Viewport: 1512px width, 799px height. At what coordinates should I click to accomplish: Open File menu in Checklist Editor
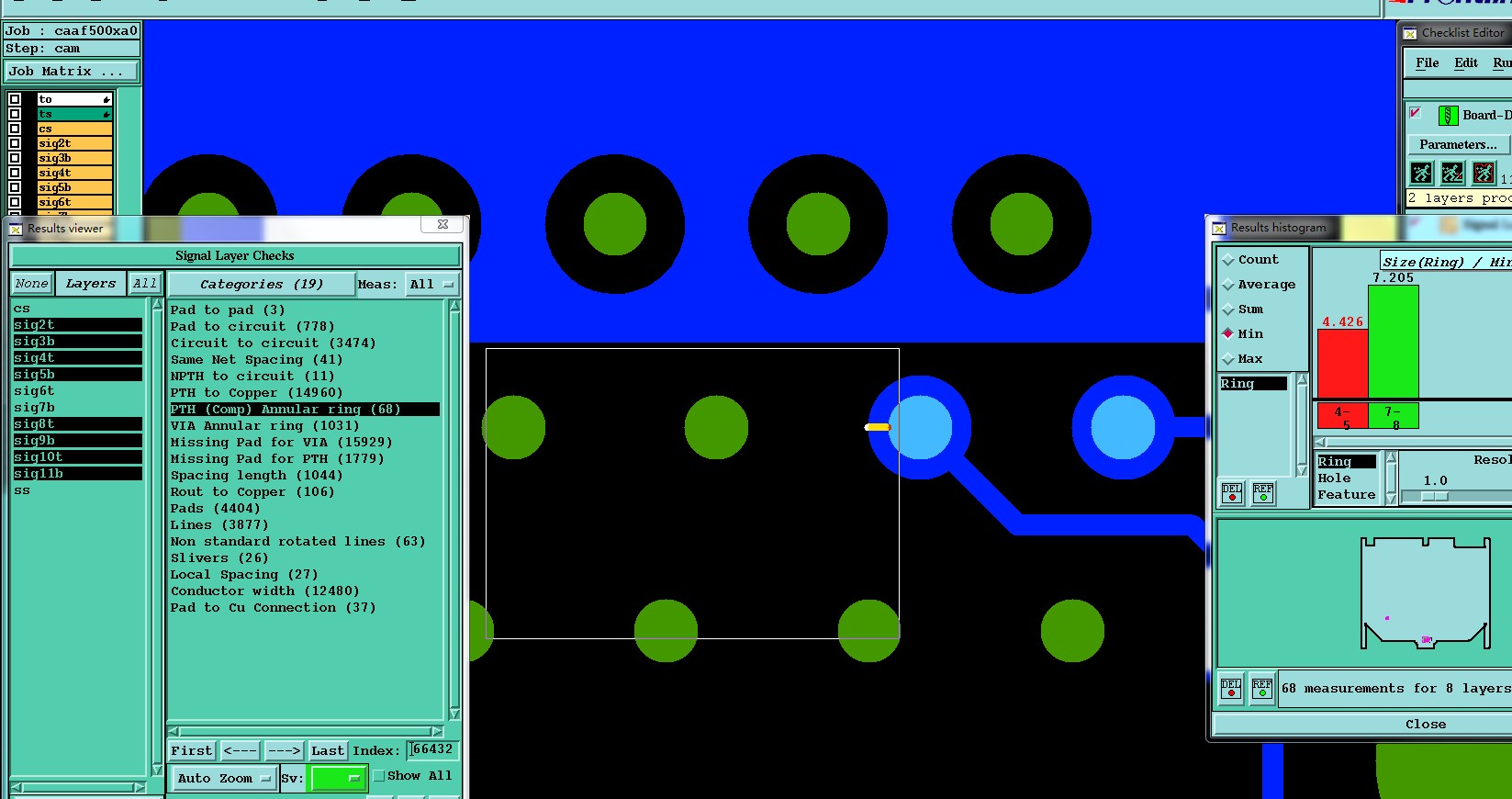pyautogui.click(x=1428, y=62)
